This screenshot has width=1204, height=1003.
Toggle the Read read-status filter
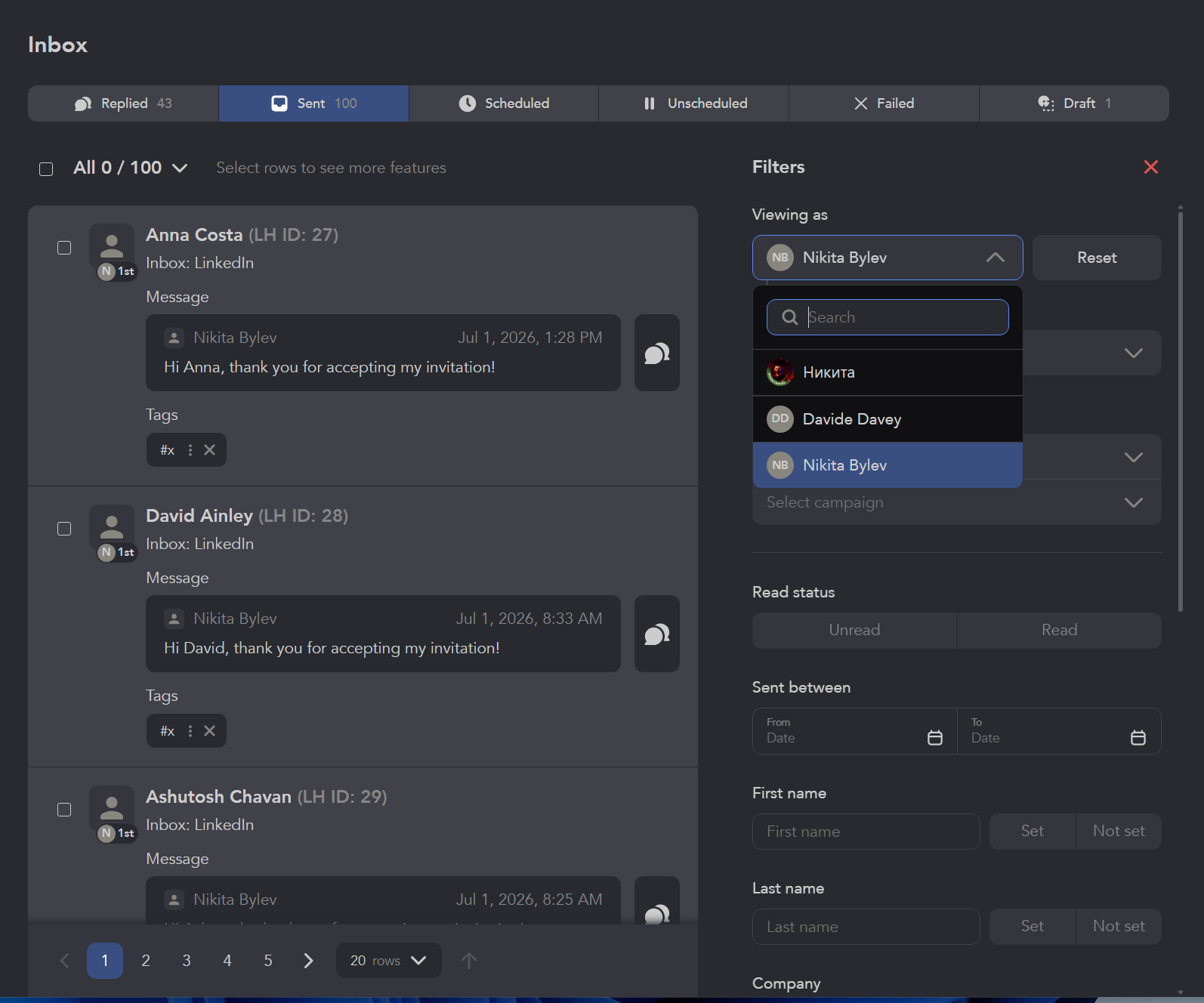click(1060, 630)
